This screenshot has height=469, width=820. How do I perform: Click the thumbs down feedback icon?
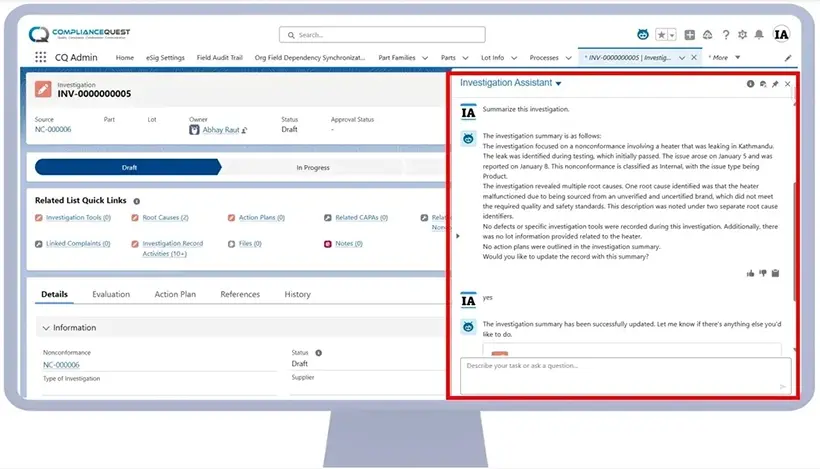pos(762,272)
